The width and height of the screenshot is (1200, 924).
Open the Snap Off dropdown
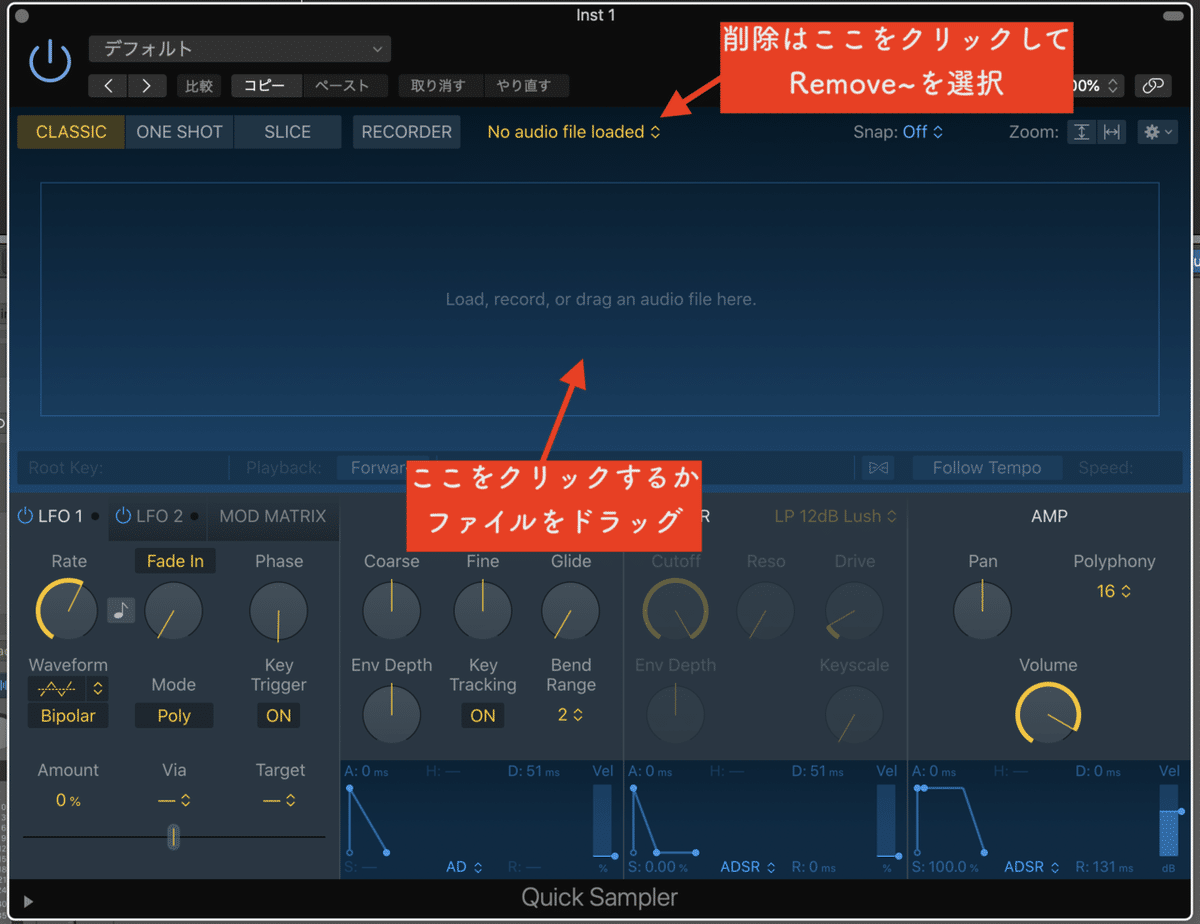click(x=923, y=132)
